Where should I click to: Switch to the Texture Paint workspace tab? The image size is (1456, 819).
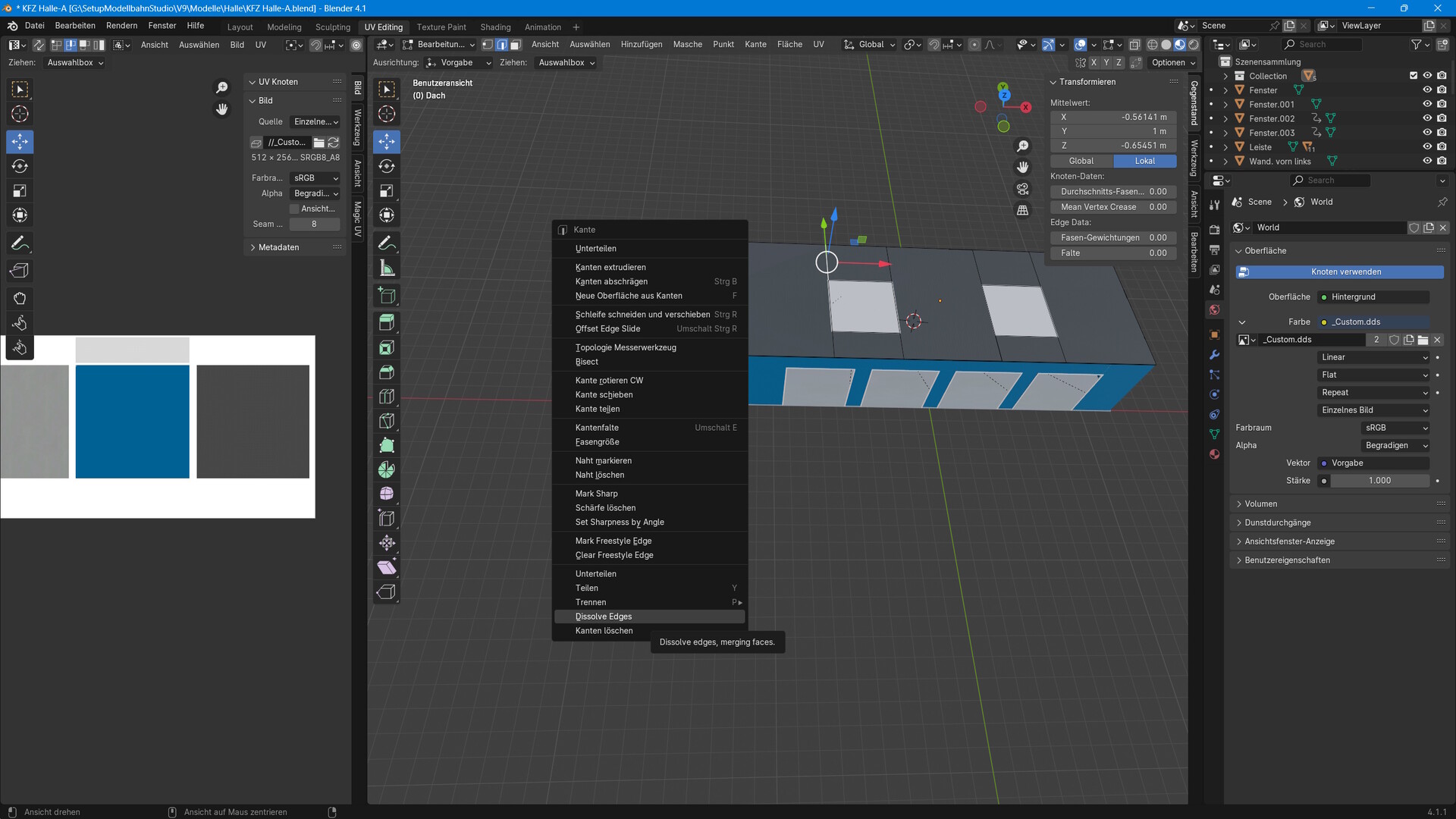pyautogui.click(x=441, y=27)
